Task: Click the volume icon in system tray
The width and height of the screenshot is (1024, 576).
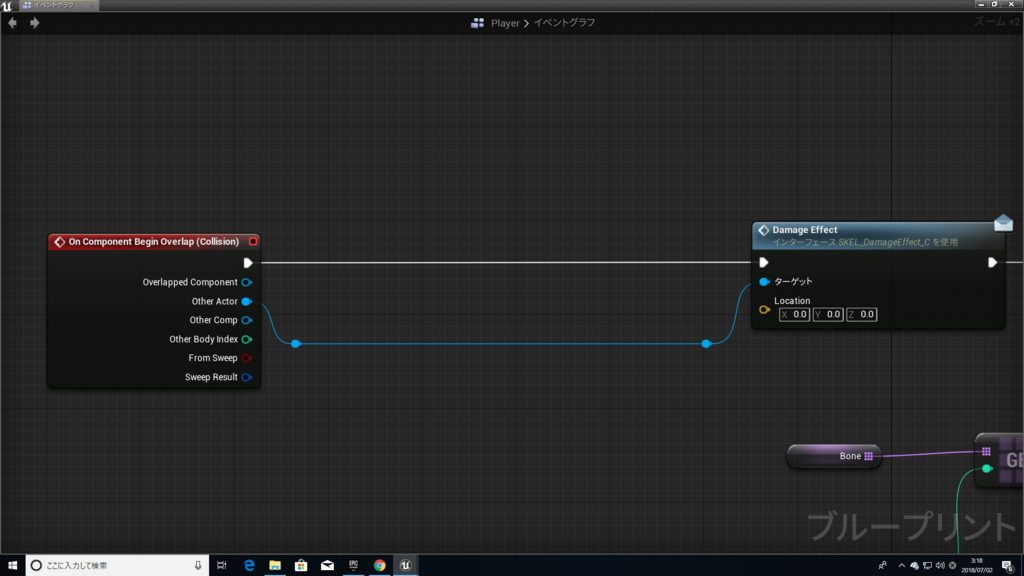Action: click(940, 566)
